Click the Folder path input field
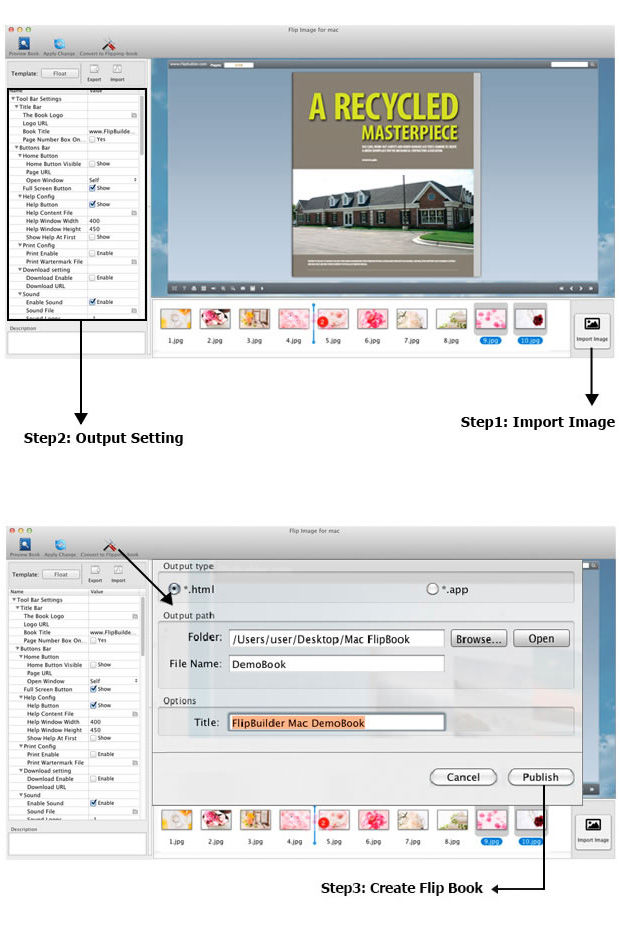This screenshot has height=935, width=620. pos(337,639)
